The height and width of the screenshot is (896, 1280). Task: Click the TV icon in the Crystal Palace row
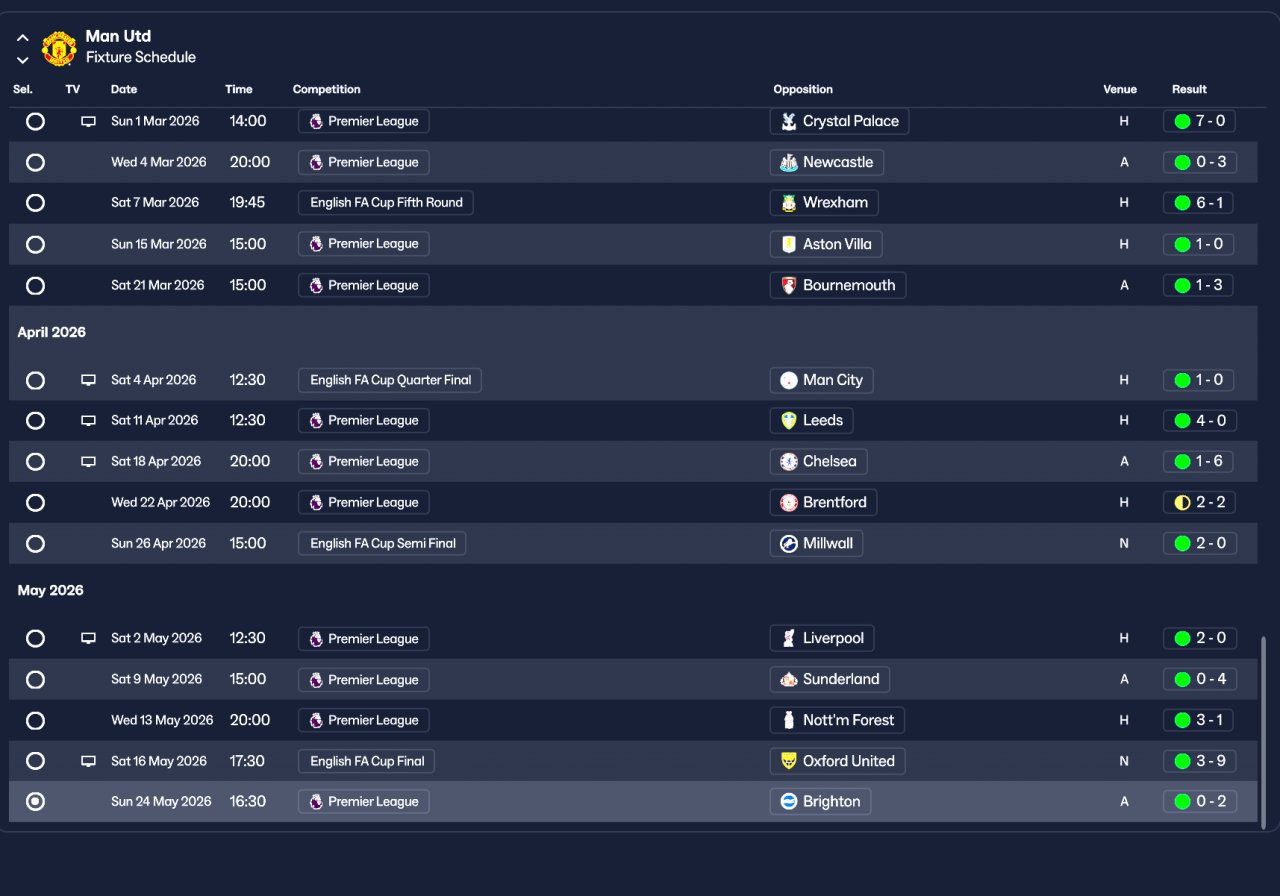point(88,122)
